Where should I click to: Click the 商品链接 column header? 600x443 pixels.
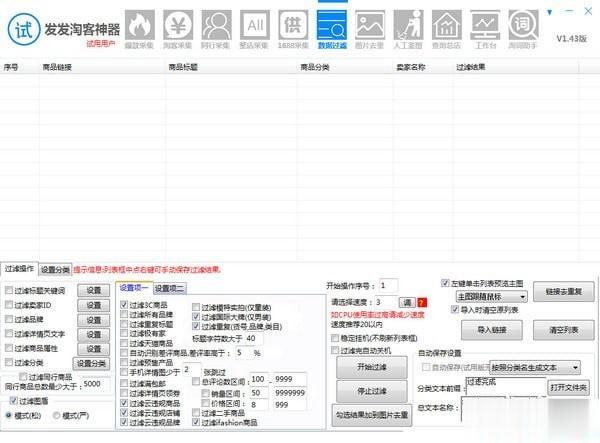click(x=57, y=67)
